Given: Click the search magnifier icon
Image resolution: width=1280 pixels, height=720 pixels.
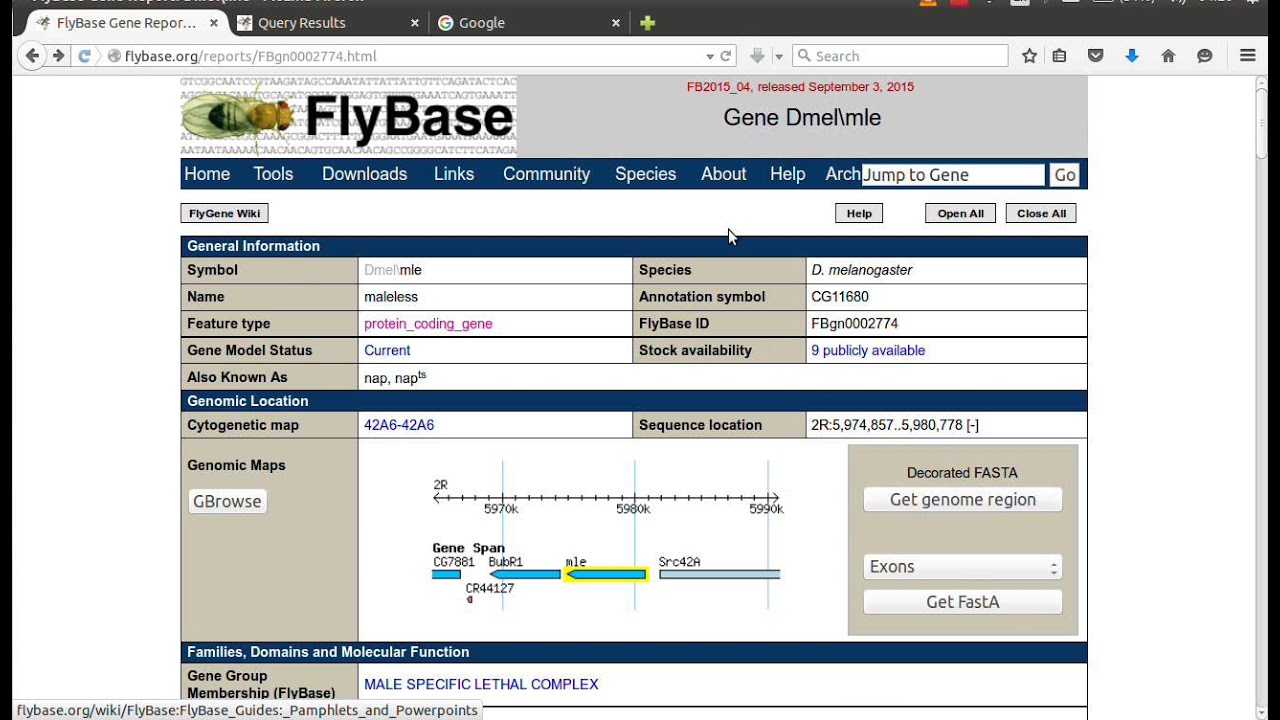Looking at the screenshot, I should click(803, 56).
